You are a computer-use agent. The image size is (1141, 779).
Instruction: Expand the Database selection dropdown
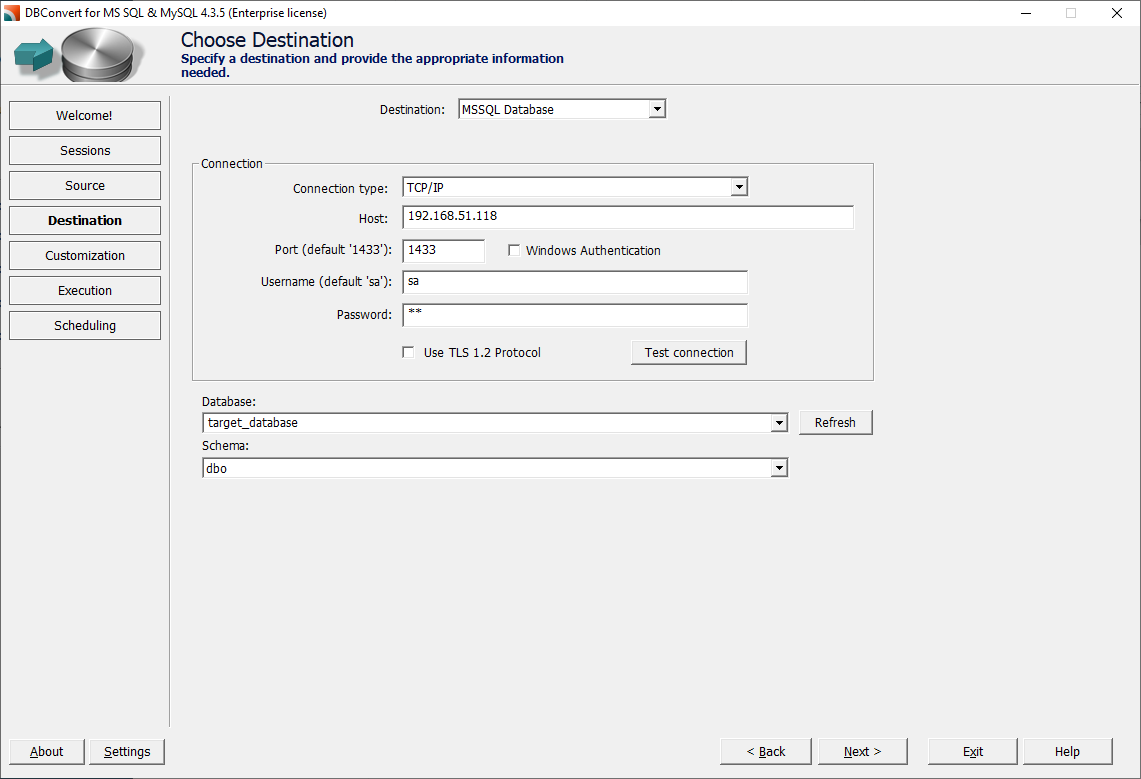779,422
